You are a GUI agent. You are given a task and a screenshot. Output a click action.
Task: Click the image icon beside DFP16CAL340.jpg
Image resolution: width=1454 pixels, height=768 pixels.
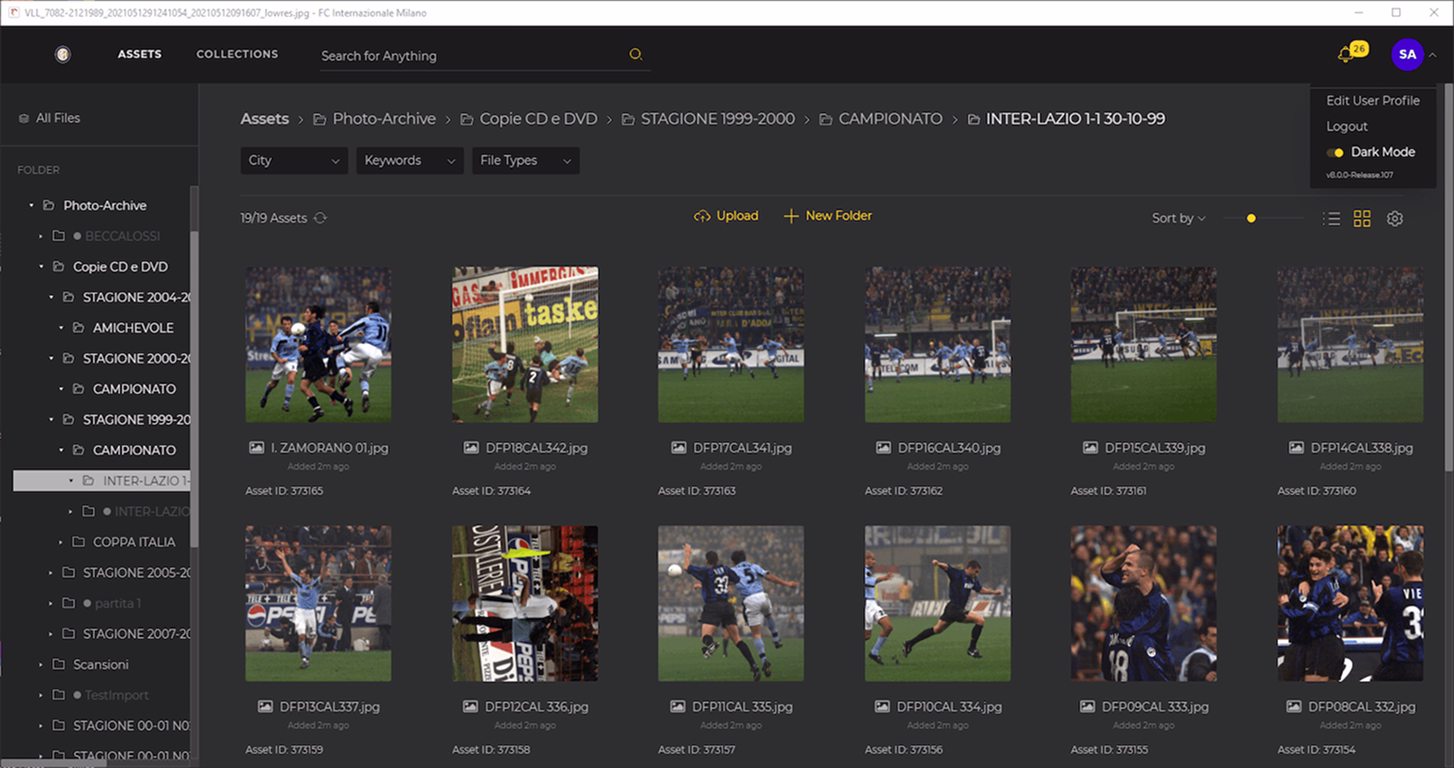pos(883,448)
